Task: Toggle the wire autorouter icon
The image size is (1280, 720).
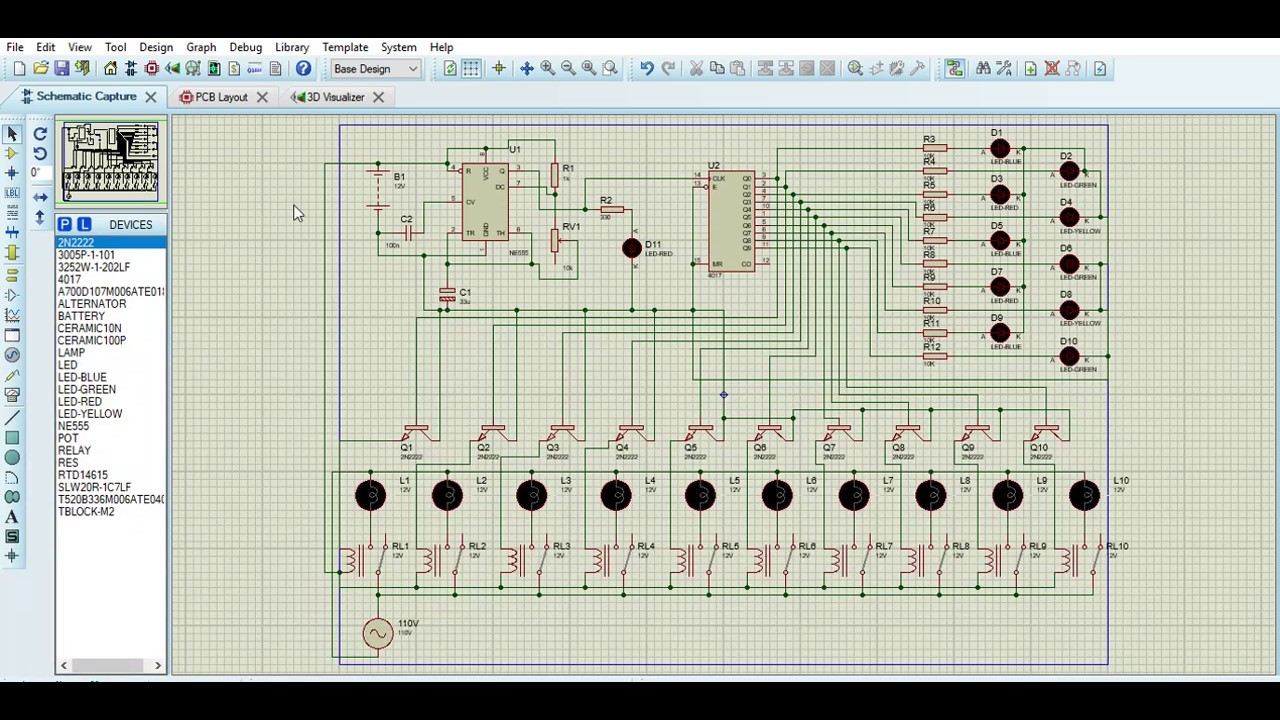Action: click(x=954, y=68)
